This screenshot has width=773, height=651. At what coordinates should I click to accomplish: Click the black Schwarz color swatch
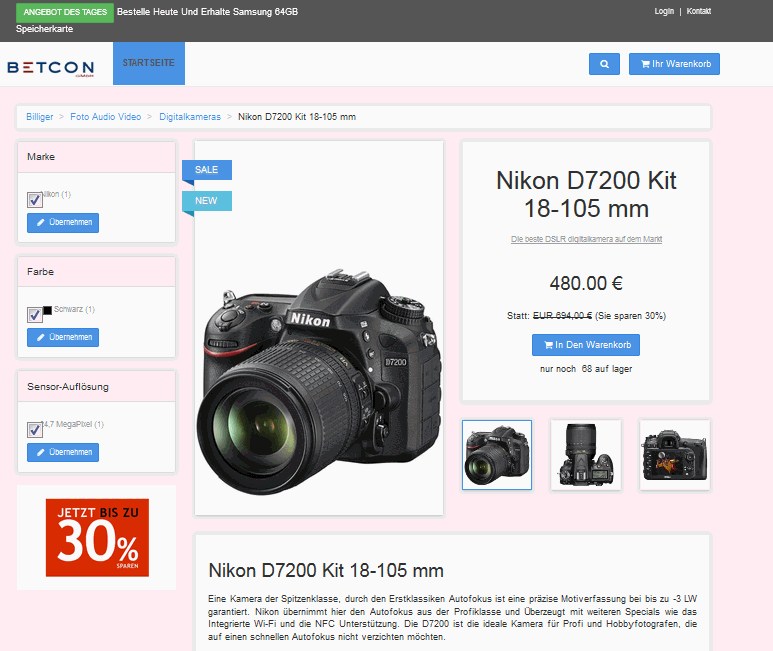(x=47, y=311)
